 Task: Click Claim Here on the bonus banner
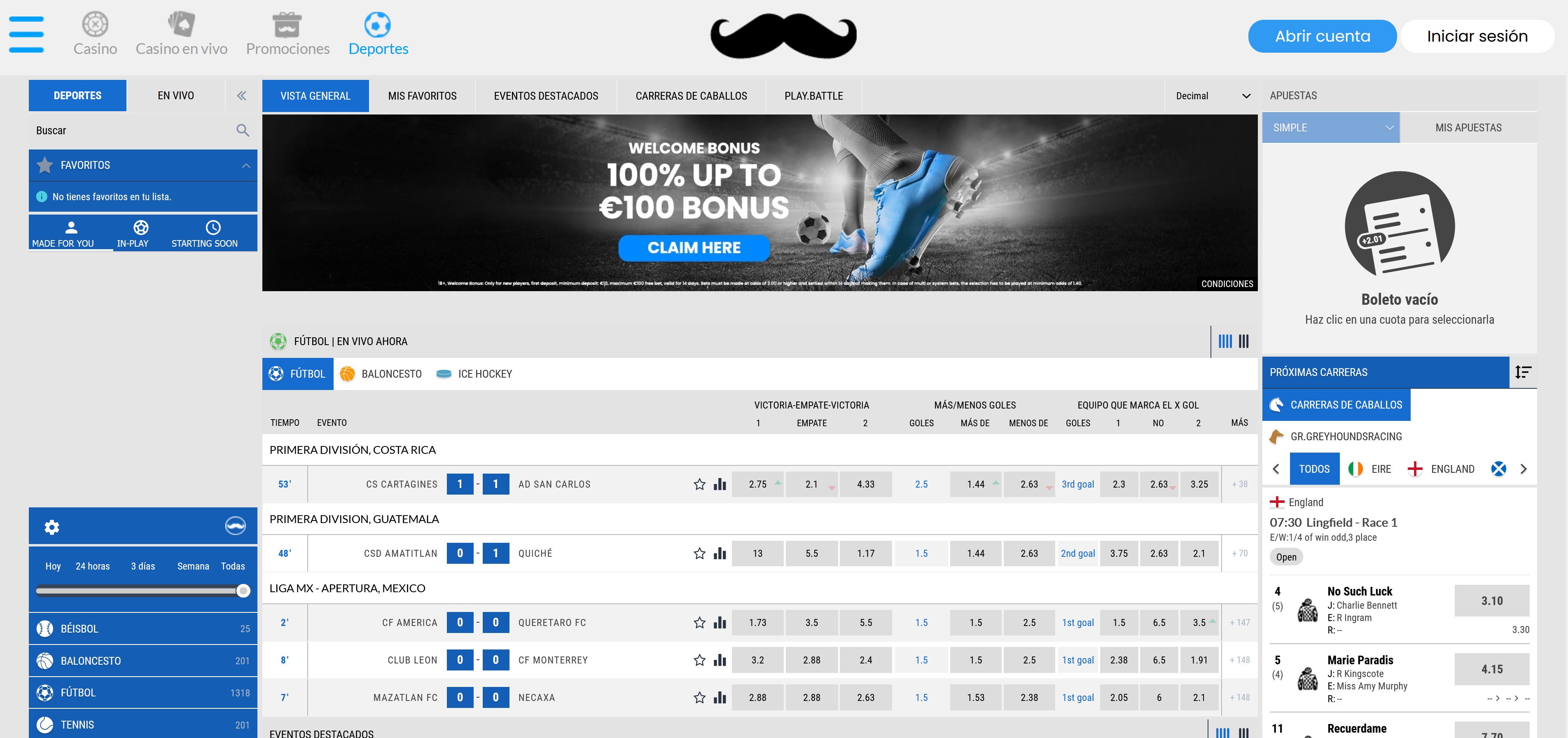click(694, 248)
